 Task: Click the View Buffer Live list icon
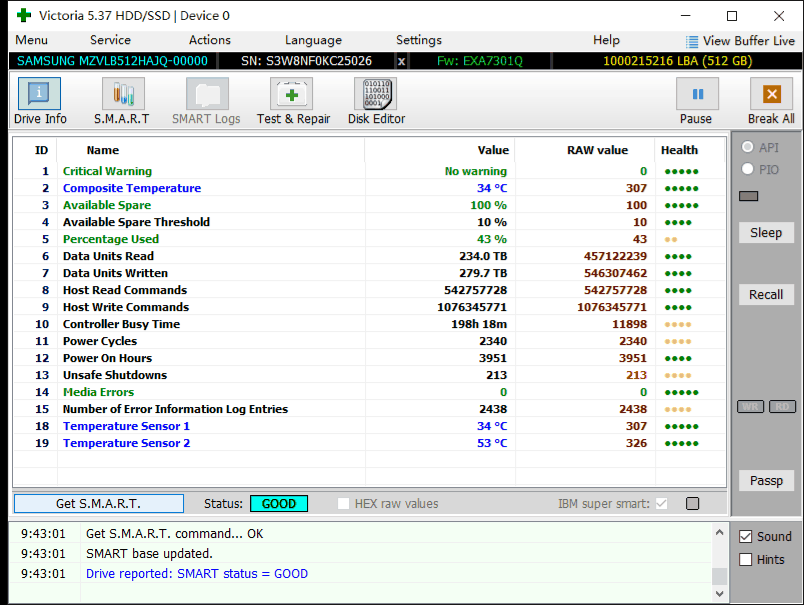click(x=692, y=42)
